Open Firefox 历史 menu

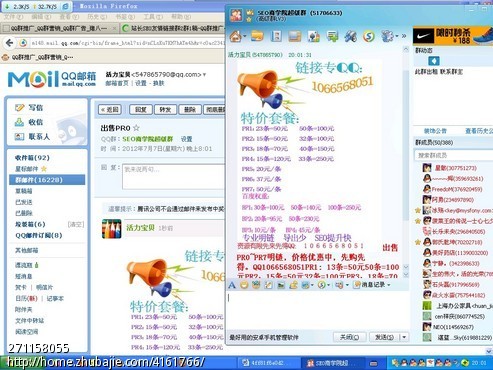(97, 17)
